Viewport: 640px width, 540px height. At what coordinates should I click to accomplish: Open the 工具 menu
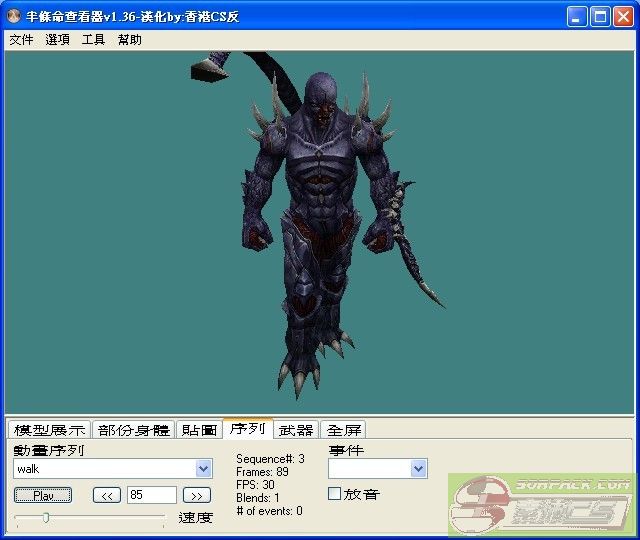click(93, 40)
